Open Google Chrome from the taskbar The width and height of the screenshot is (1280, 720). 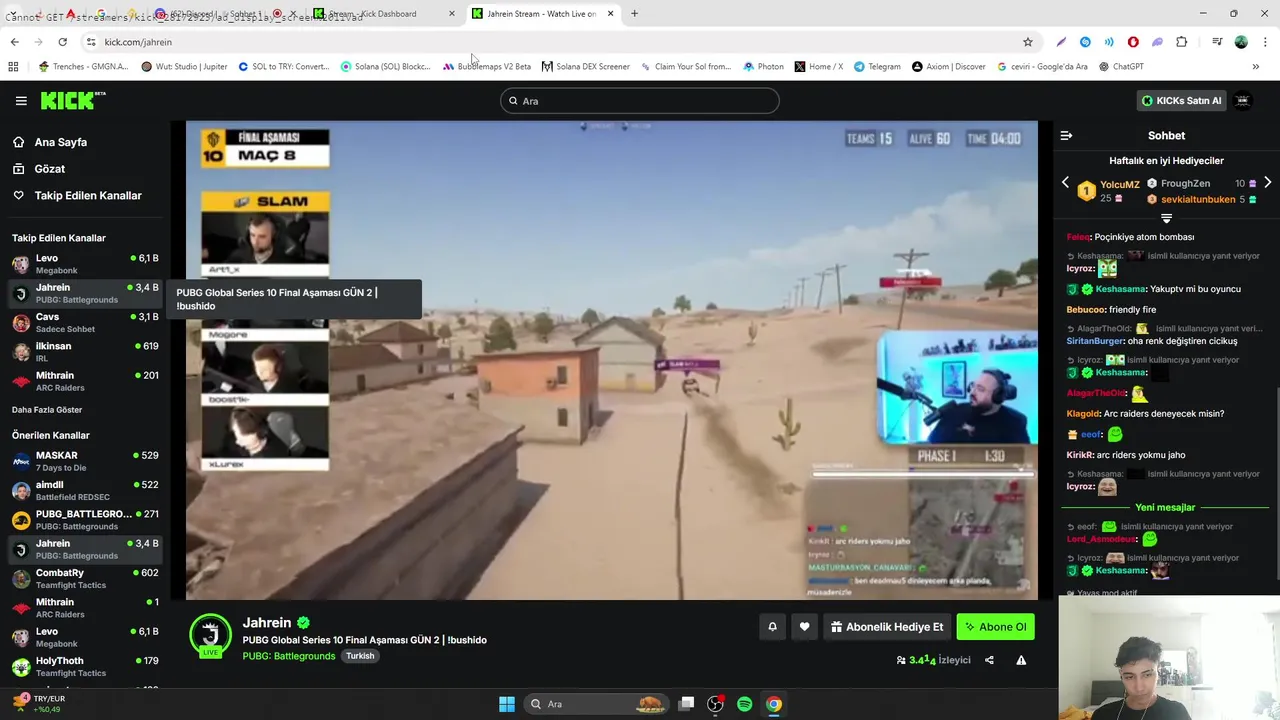[x=774, y=704]
